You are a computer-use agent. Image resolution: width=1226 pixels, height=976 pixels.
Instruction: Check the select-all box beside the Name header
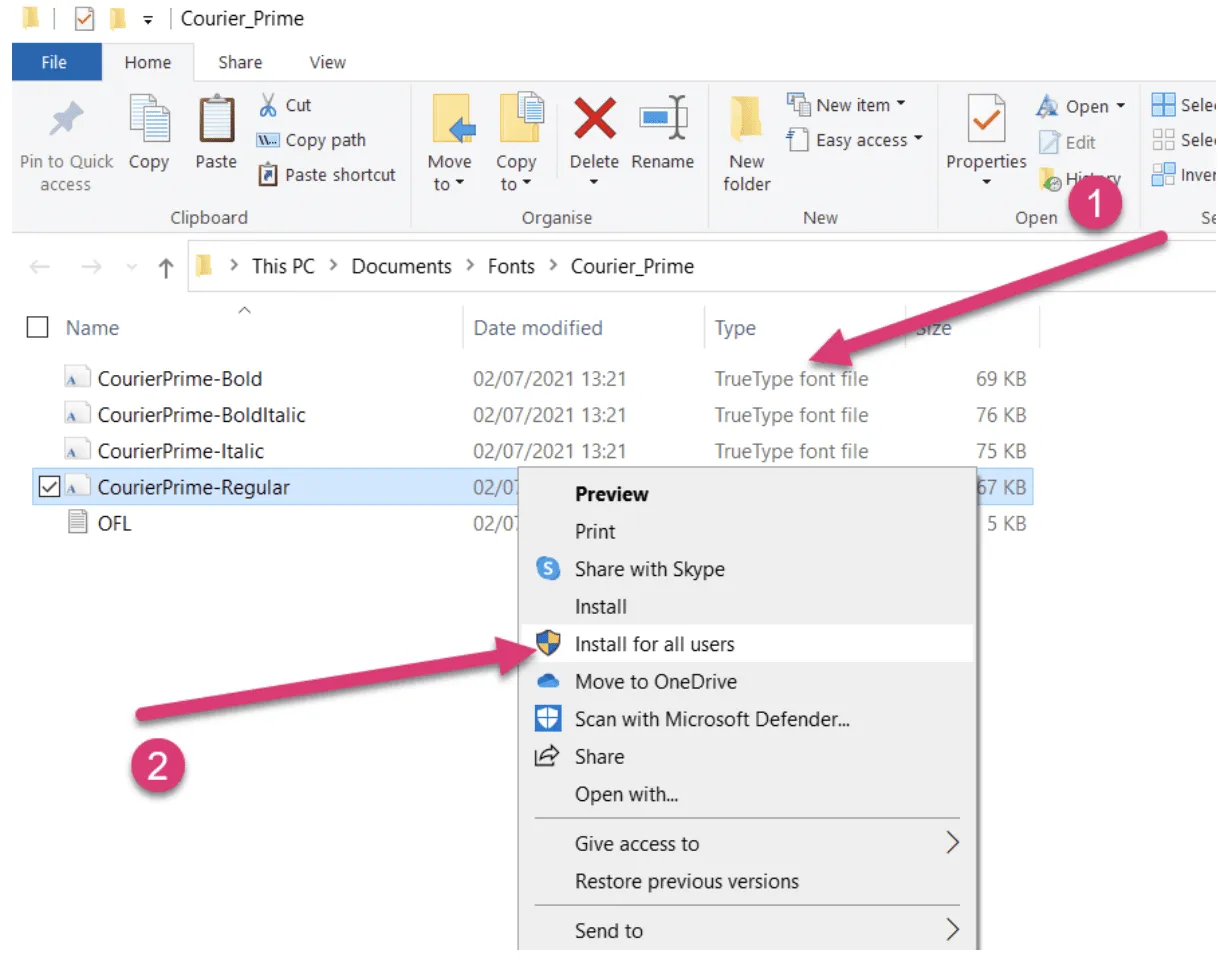[x=37, y=327]
